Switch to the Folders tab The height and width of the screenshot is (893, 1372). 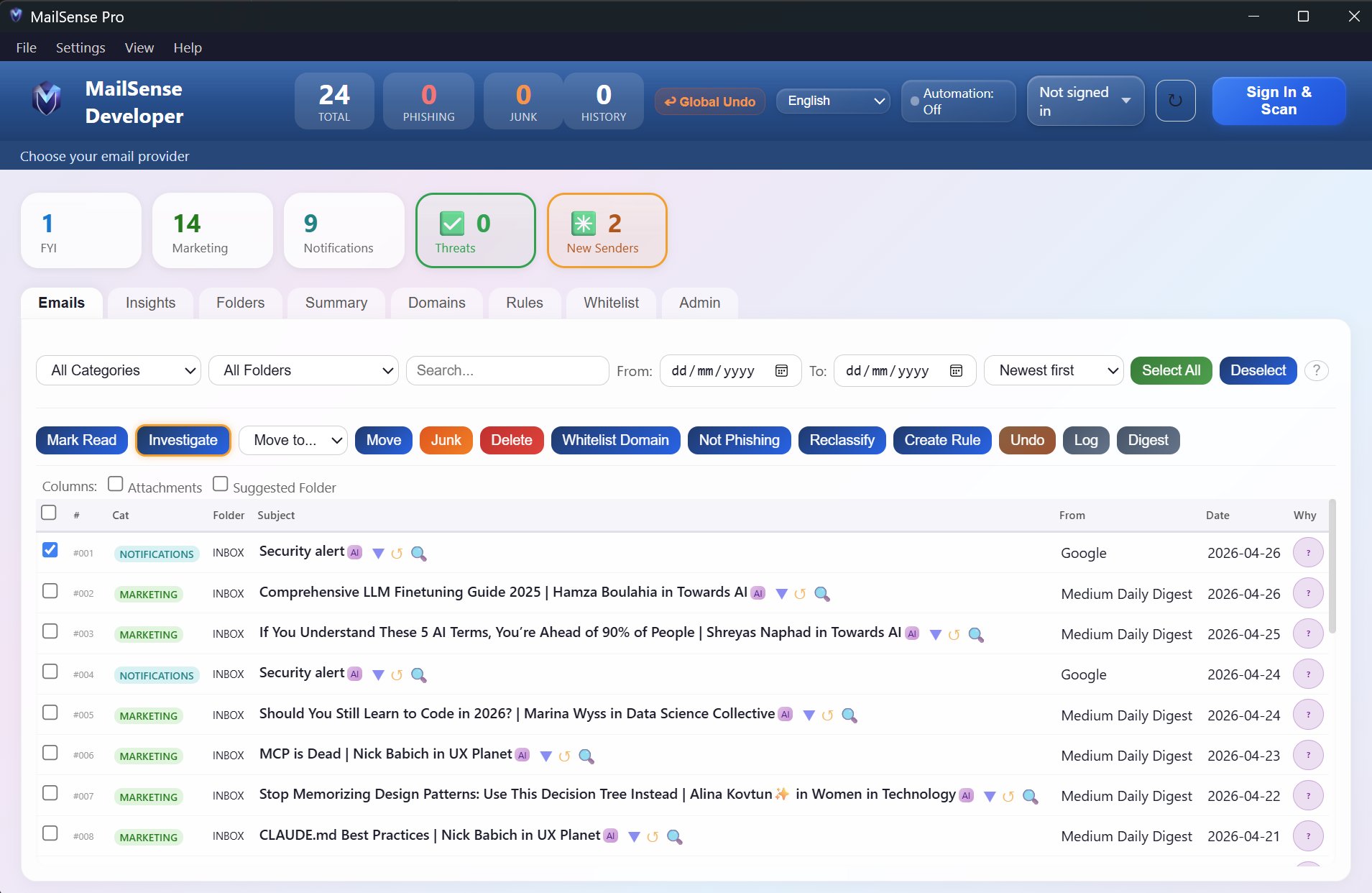tap(240, 303)
